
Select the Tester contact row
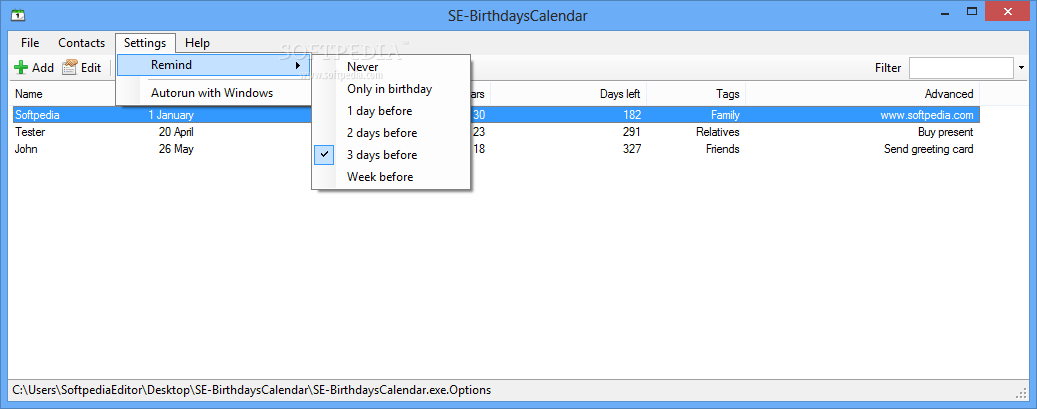click(496, 132)
